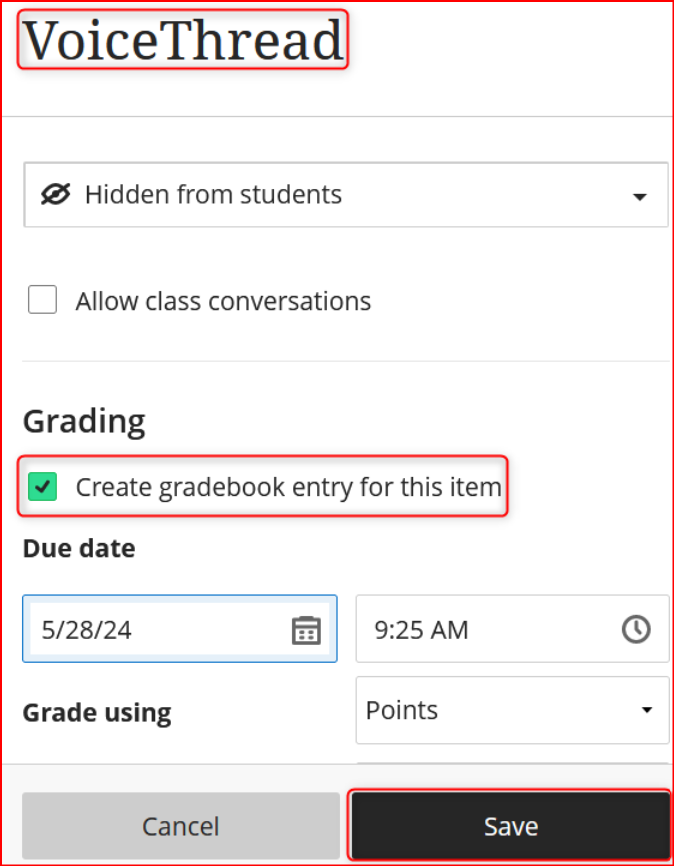Open the clock time picker icon

(636, 629)
